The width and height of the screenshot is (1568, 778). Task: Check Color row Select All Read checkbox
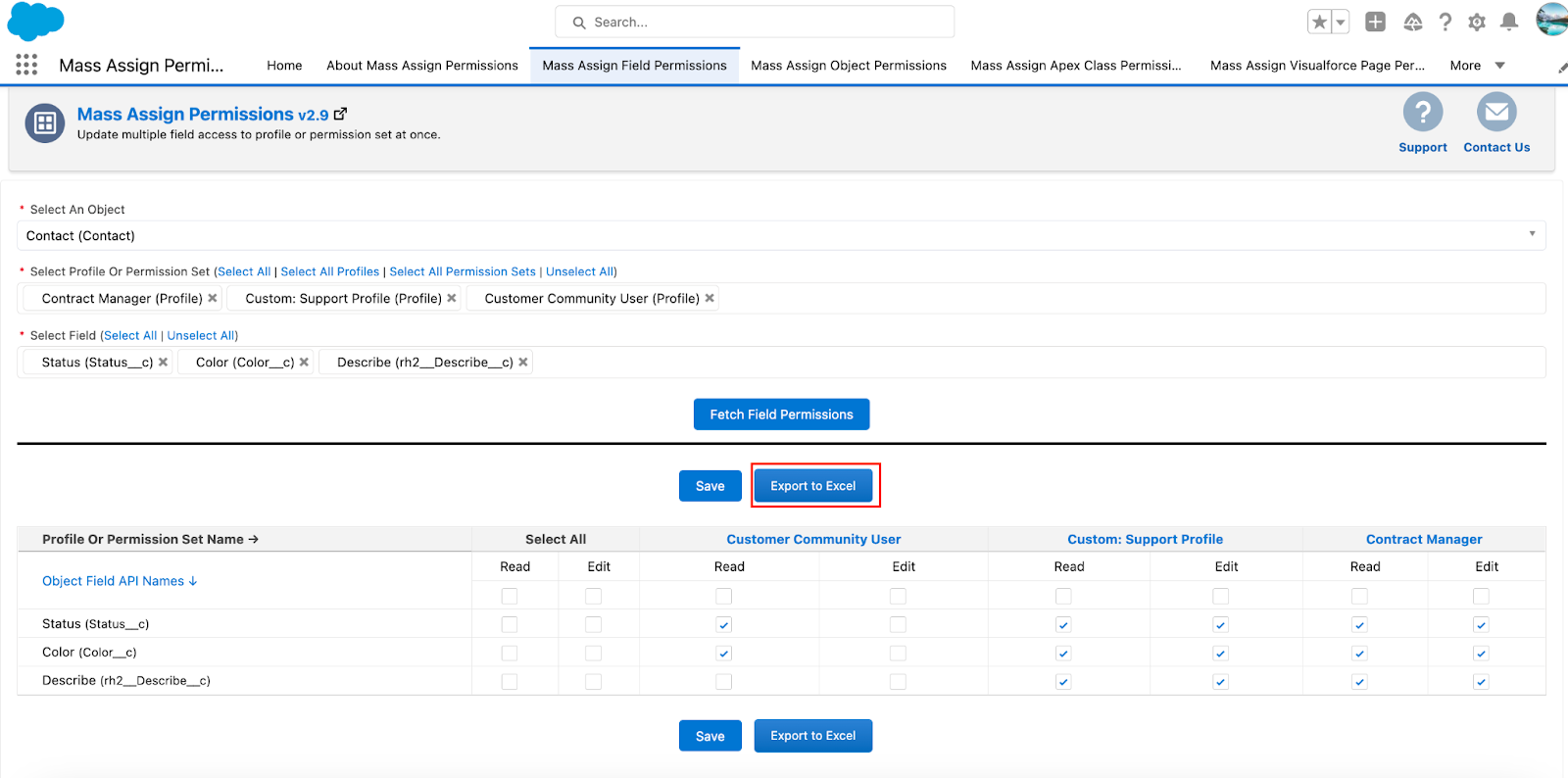click(x=509, y=653)
